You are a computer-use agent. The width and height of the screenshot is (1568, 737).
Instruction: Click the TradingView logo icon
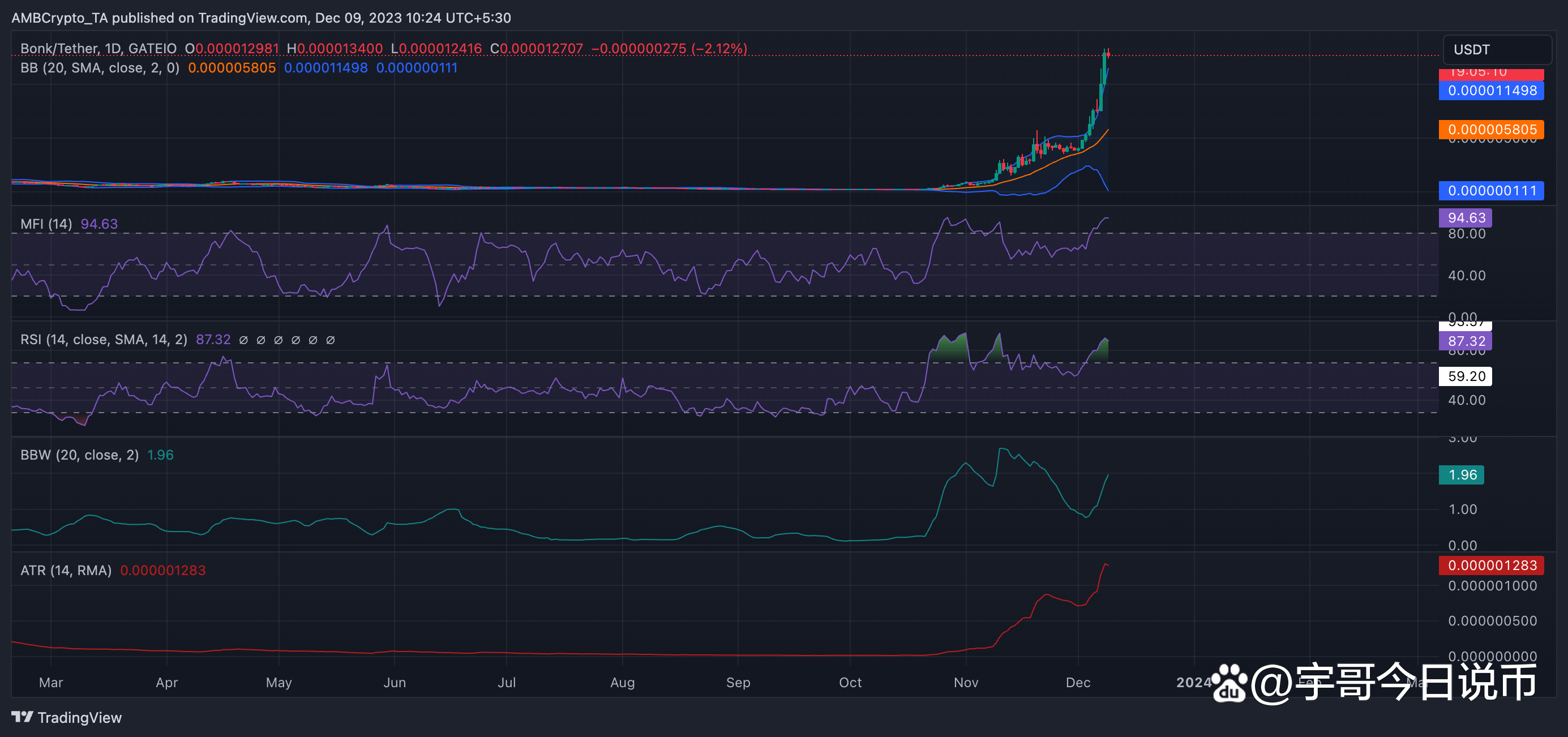click(23, 717)
